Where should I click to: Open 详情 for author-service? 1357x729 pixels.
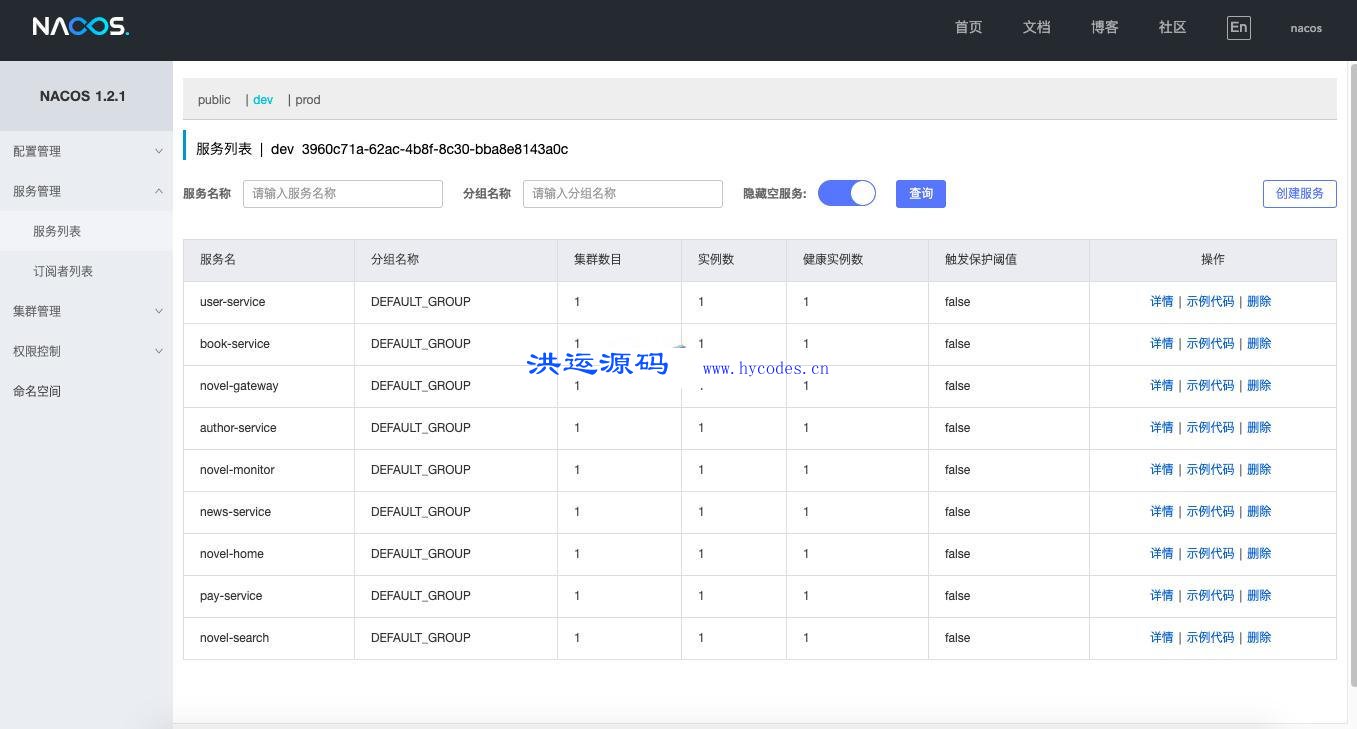point(1161,427)
